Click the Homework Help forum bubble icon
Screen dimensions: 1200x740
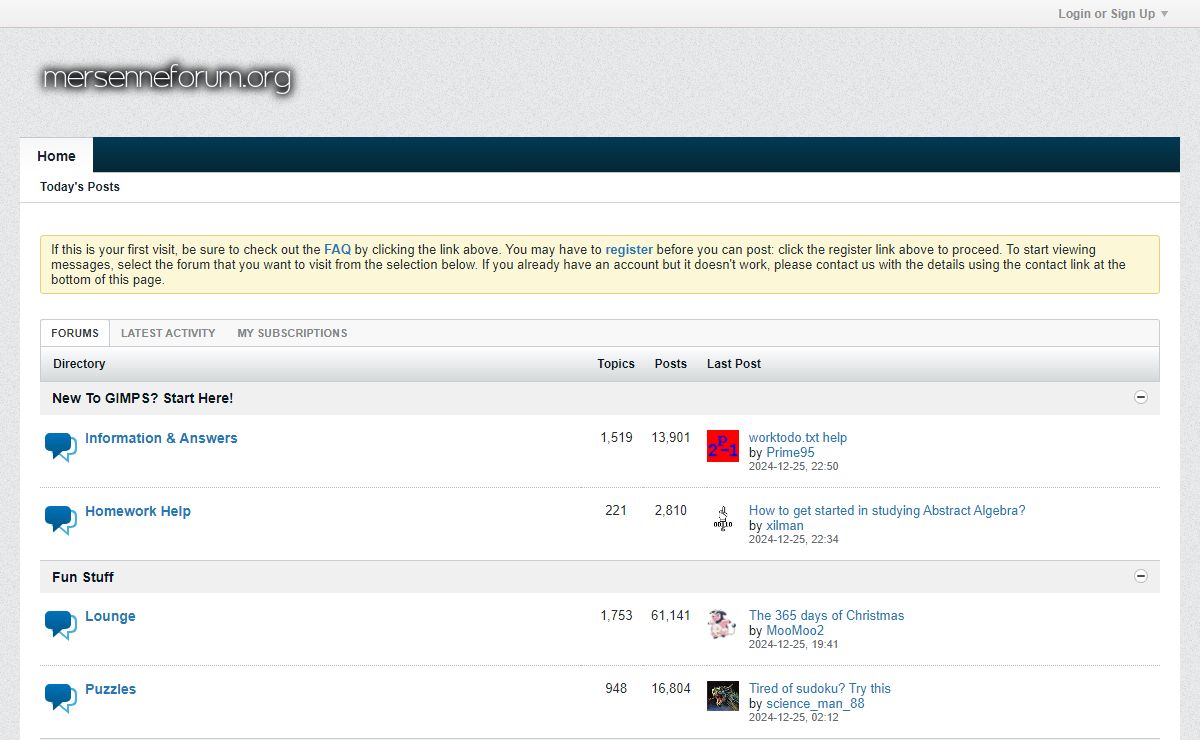[x=60, y=520]
